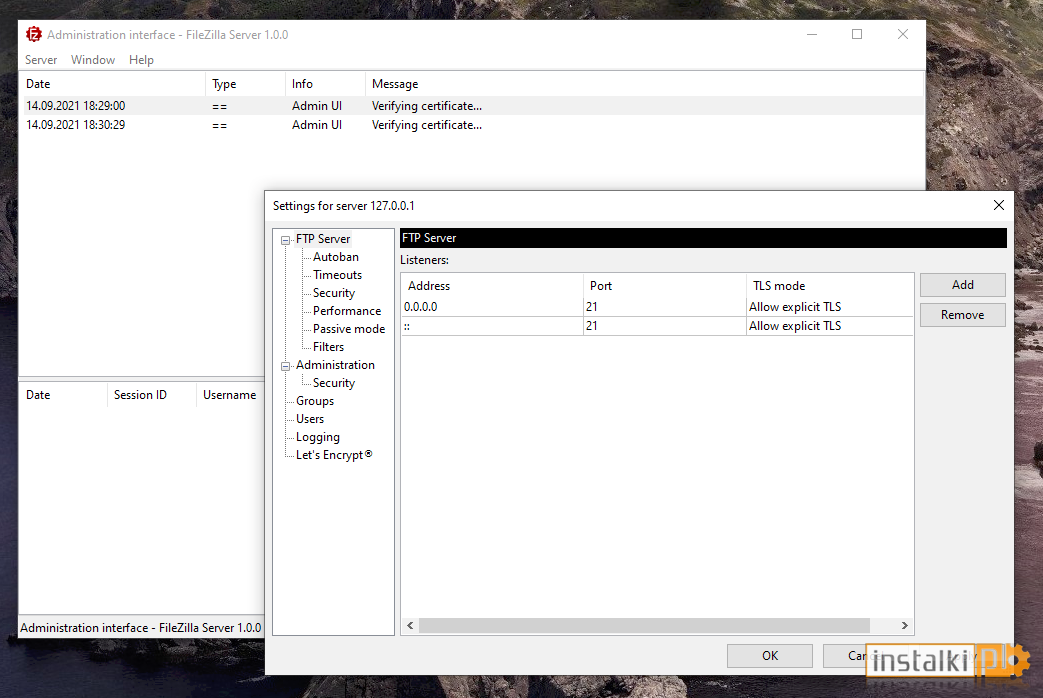Collapse the Administration tree node
Viewport: 1043px width, 698px height.
(x=285, y=366)
